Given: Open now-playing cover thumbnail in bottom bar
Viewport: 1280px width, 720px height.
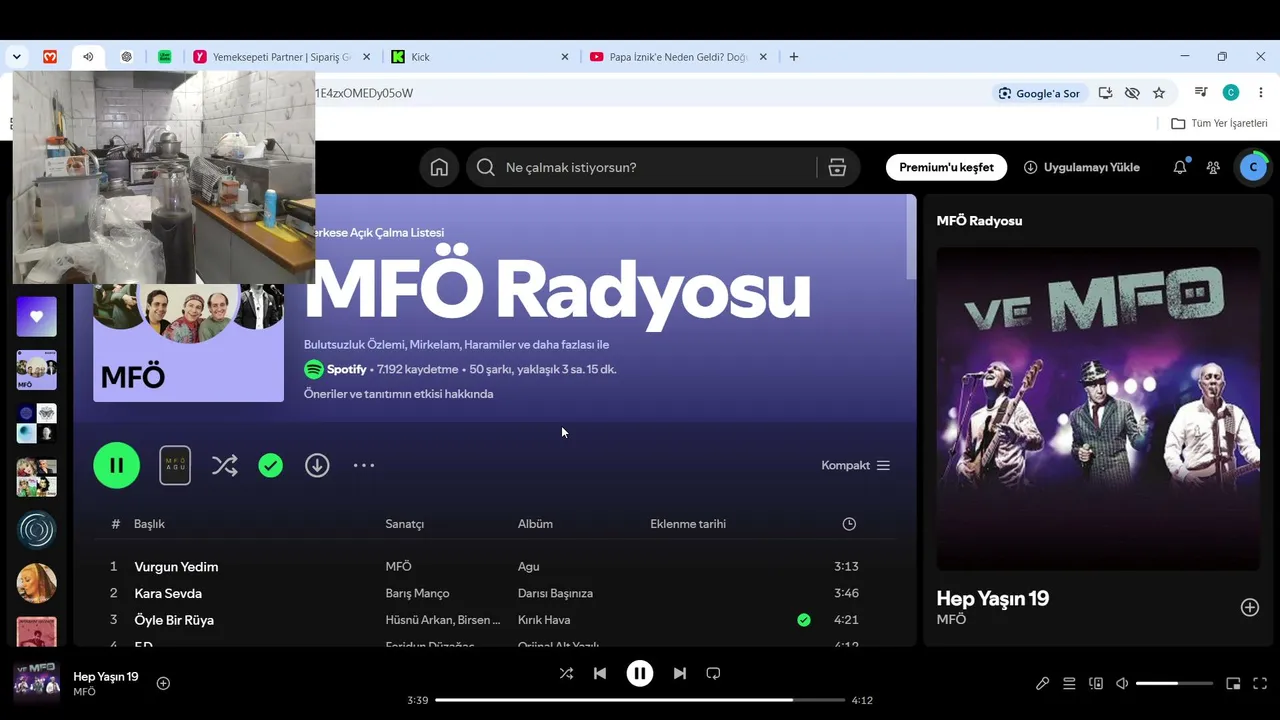Looking at the screenshot, I should tap(36, 683).
